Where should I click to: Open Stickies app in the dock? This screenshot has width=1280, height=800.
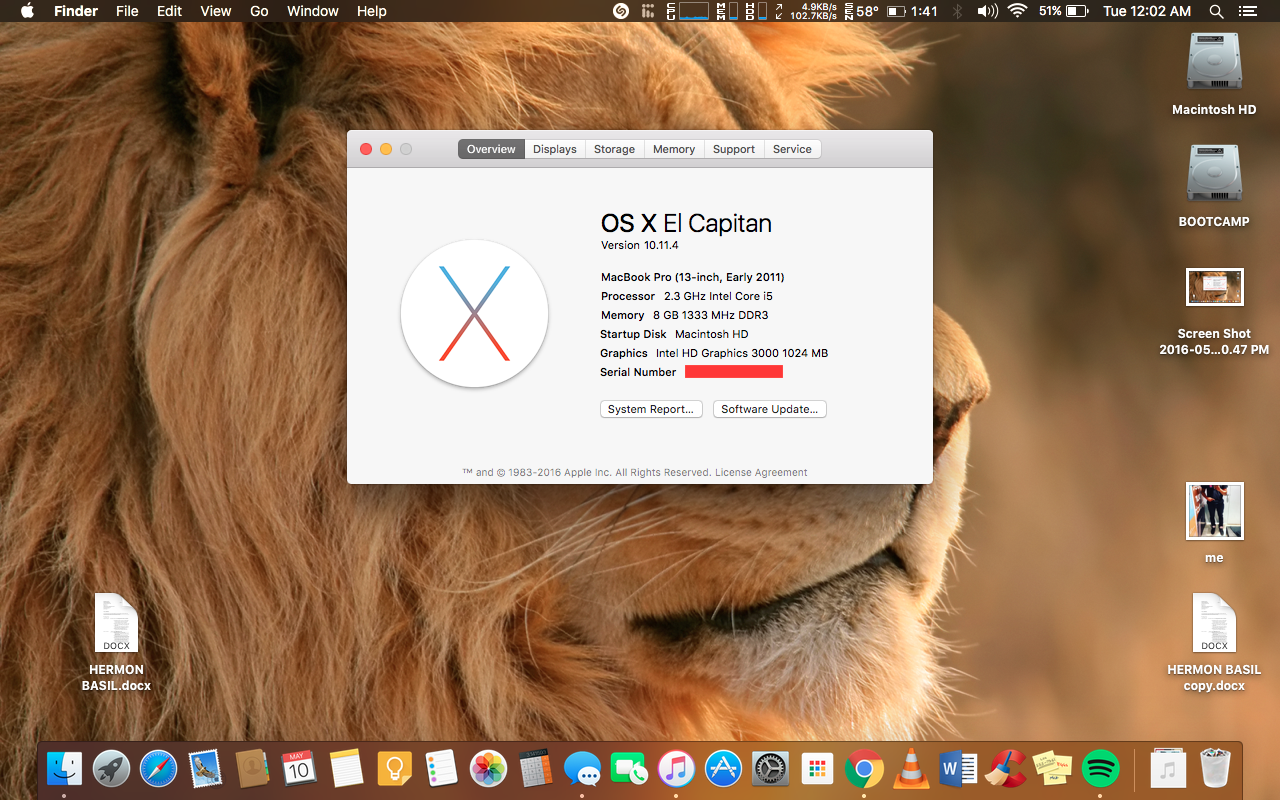pyautogui.click(x=1052, y=768)
